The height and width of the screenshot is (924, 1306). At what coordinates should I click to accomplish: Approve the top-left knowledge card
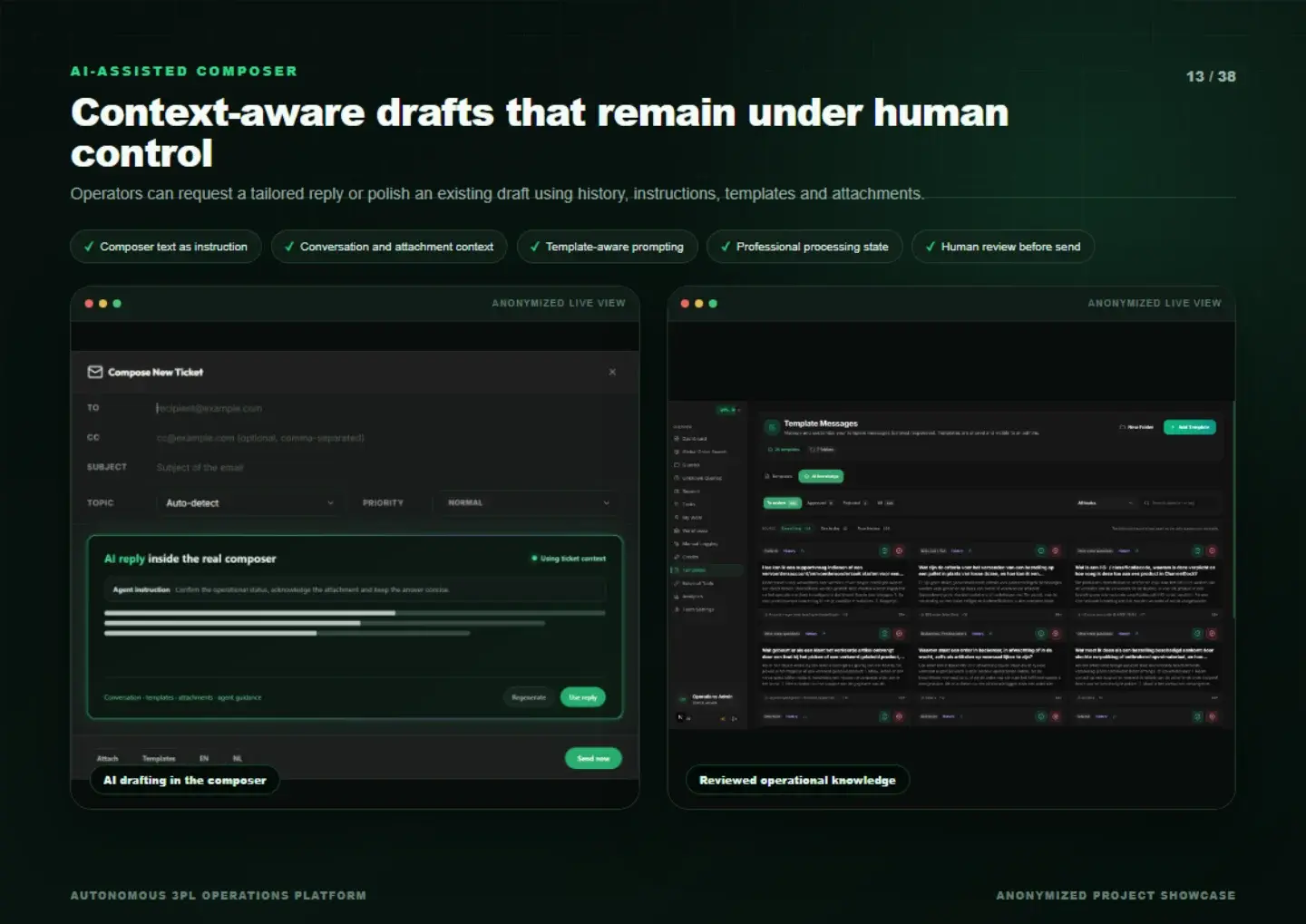tap(884, 550)
